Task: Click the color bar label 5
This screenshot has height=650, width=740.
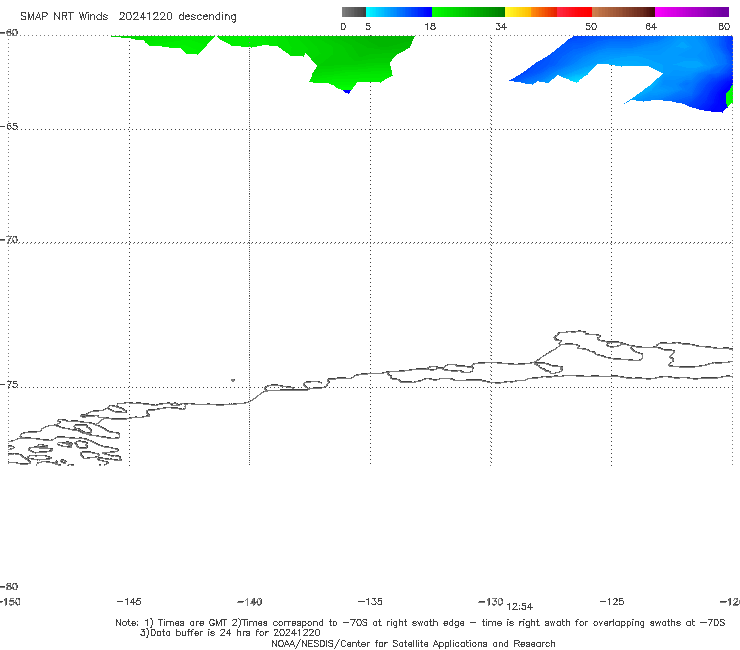Action: pyautogui.click(x=368, y=27)
